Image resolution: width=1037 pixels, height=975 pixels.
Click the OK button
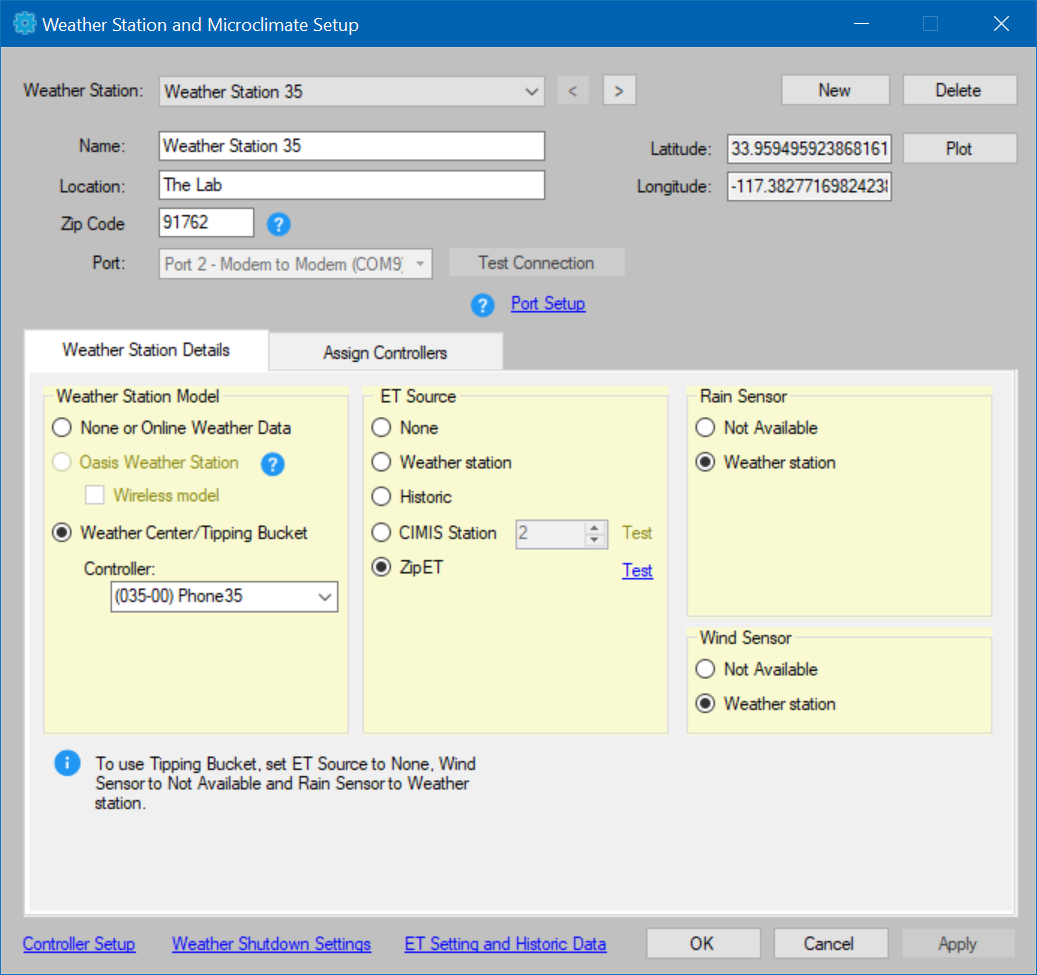(702, 943)
